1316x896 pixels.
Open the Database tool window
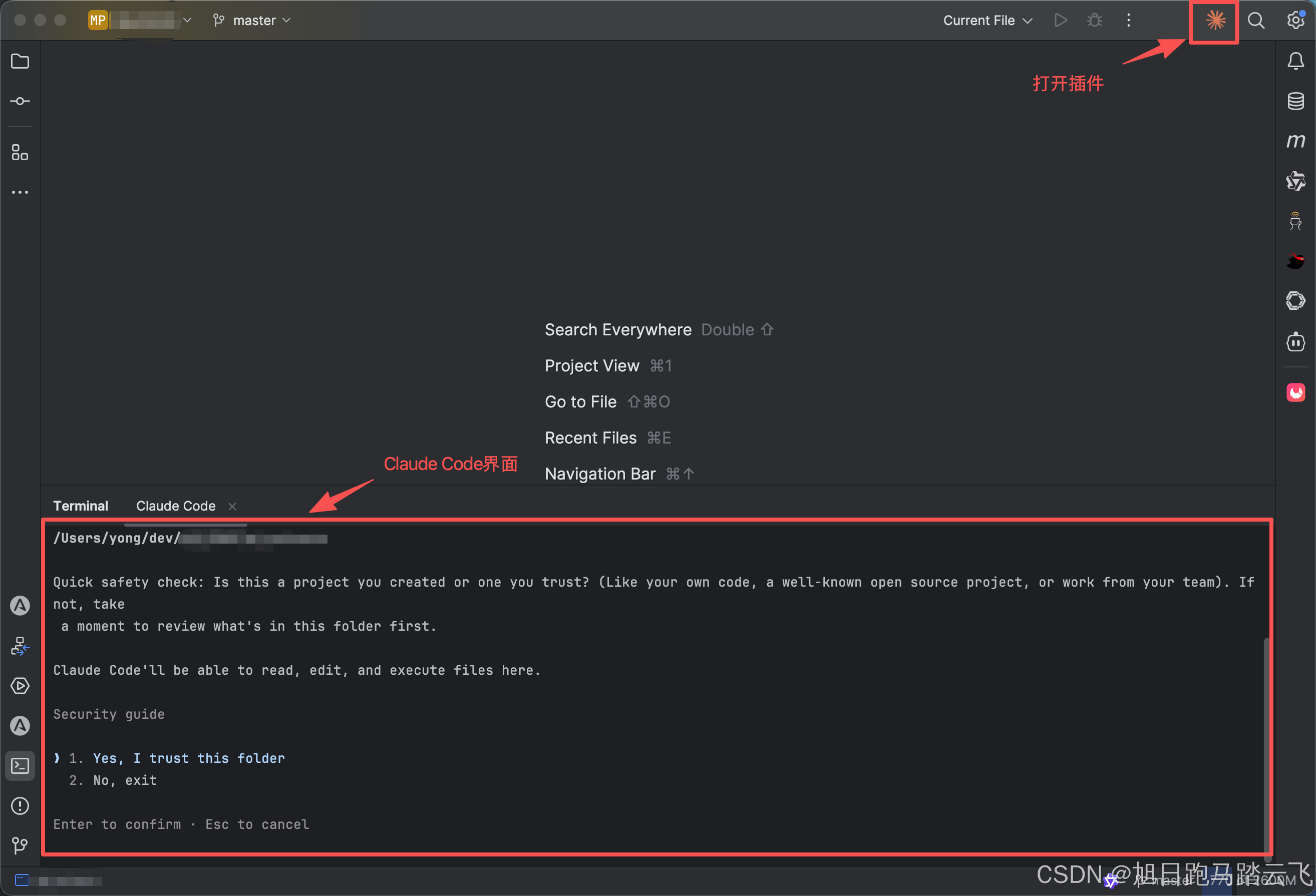tap(1295, 101)
